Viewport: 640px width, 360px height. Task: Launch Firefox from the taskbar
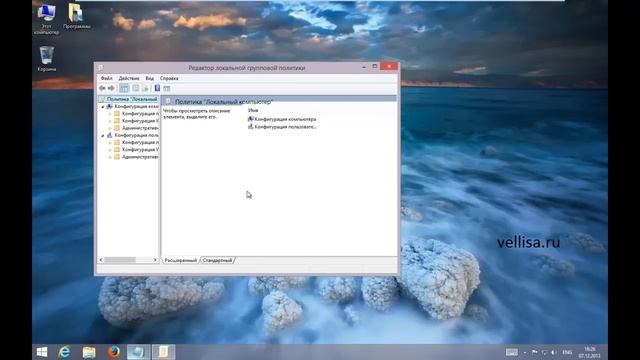(x=114, y=352)
